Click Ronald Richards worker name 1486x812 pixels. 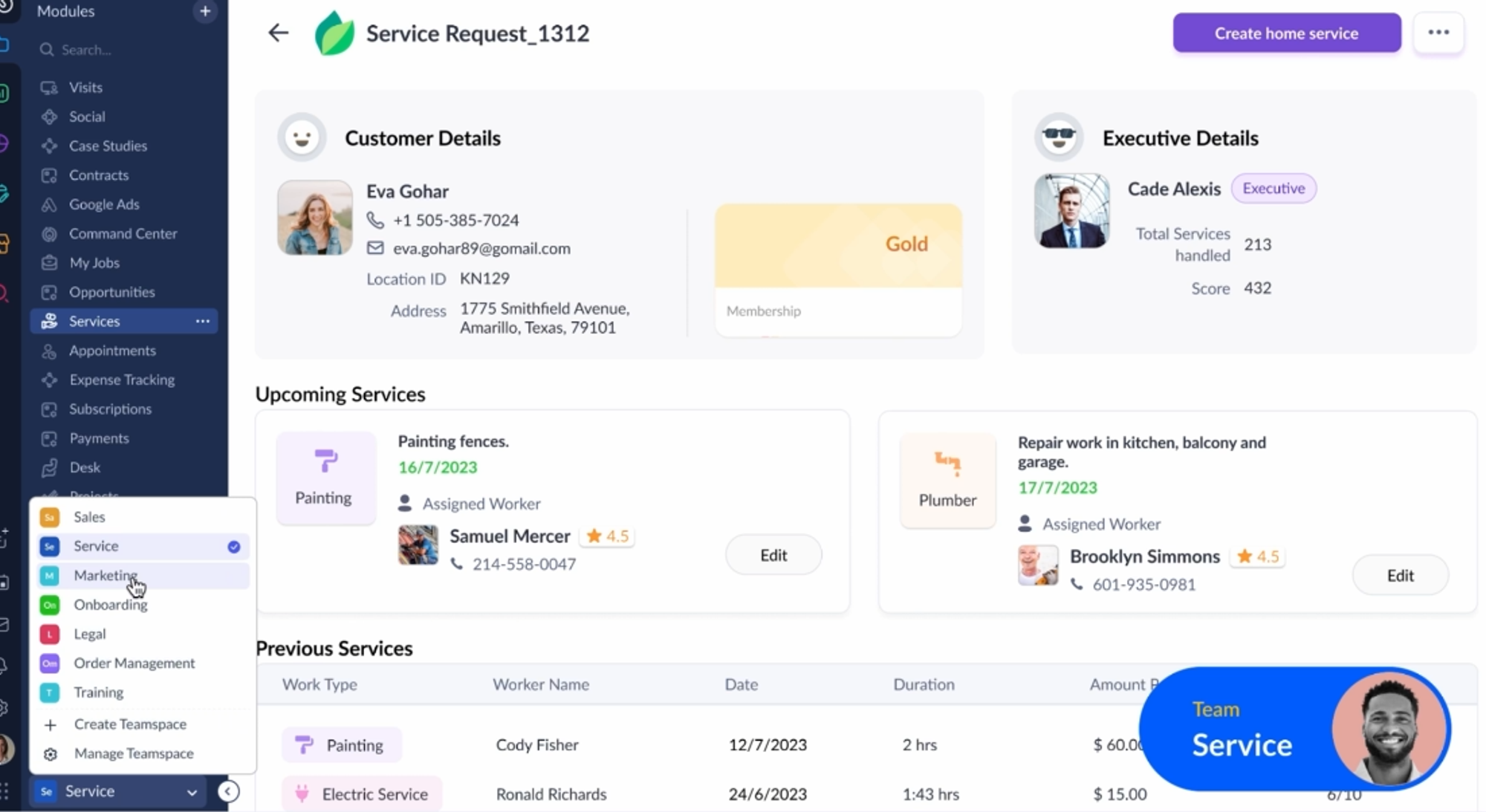551,794
